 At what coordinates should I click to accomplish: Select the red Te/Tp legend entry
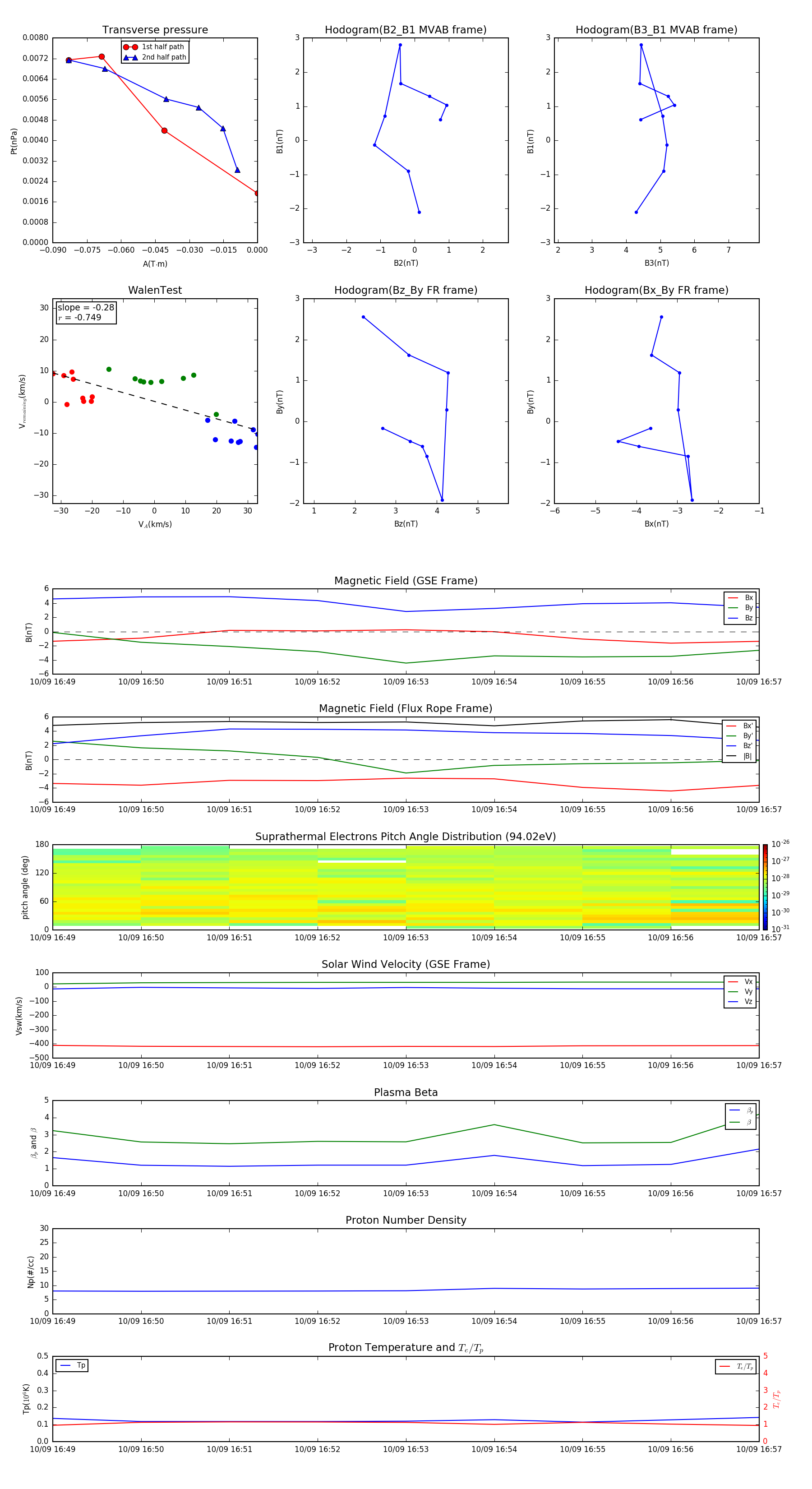736,1366
